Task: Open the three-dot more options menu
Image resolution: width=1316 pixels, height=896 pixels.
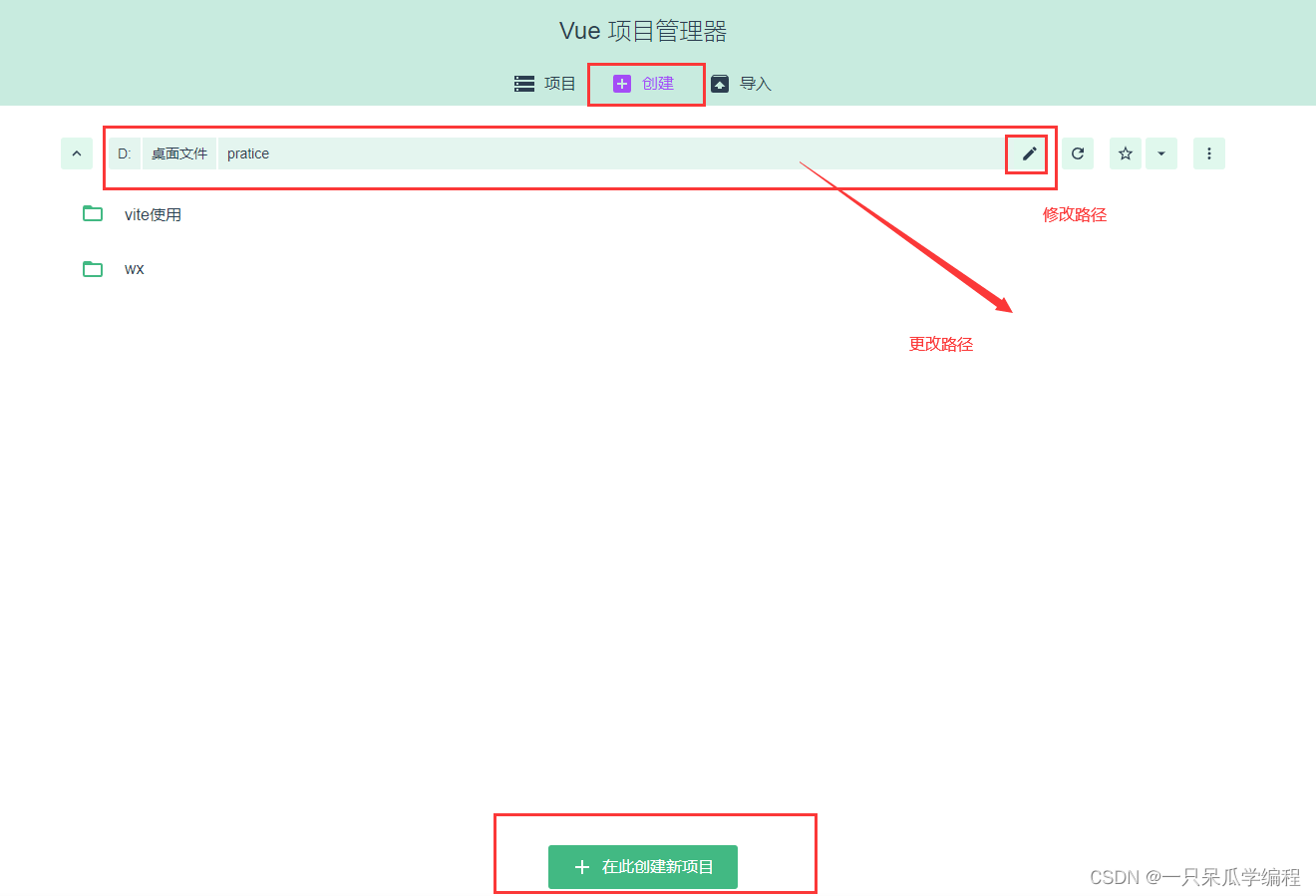Action: [1209, 153]
